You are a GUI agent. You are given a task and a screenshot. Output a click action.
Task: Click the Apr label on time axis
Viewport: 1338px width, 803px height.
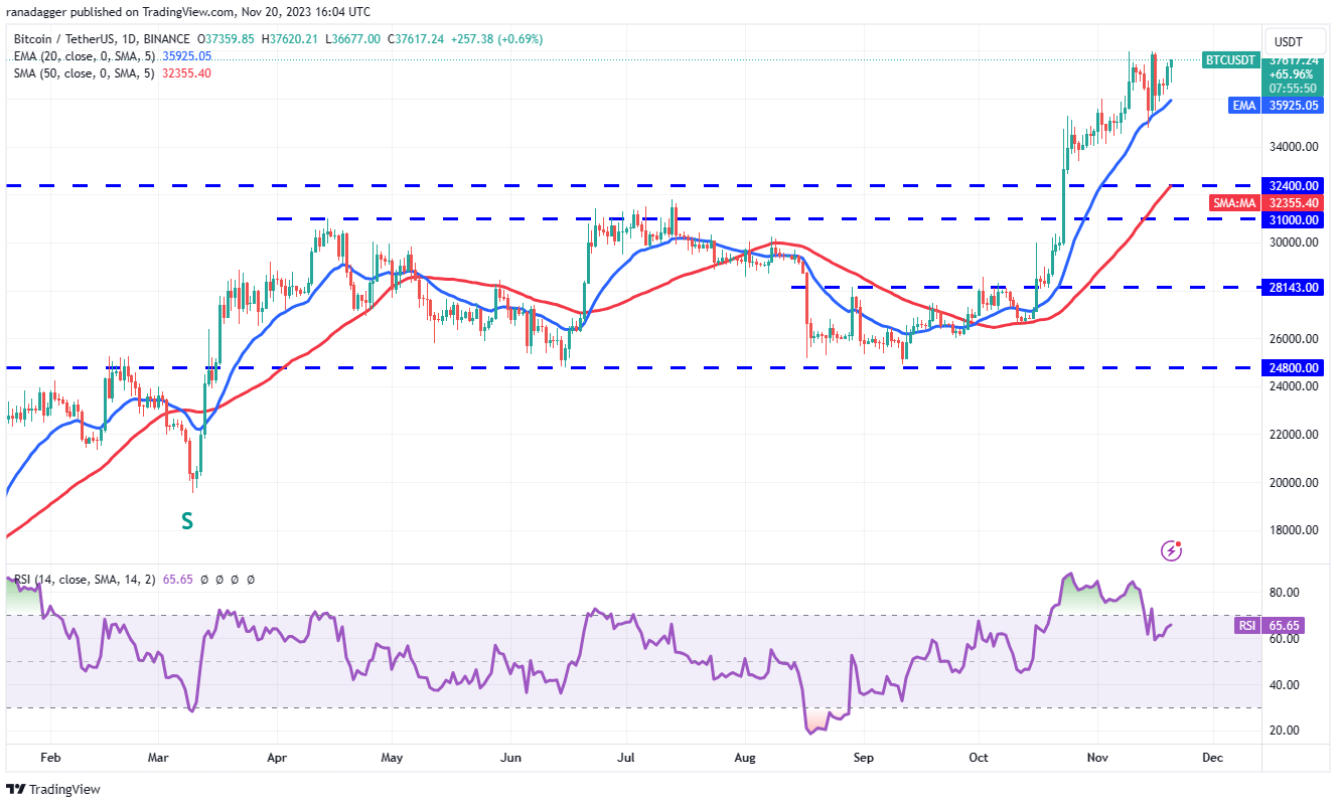coord(276,758)
